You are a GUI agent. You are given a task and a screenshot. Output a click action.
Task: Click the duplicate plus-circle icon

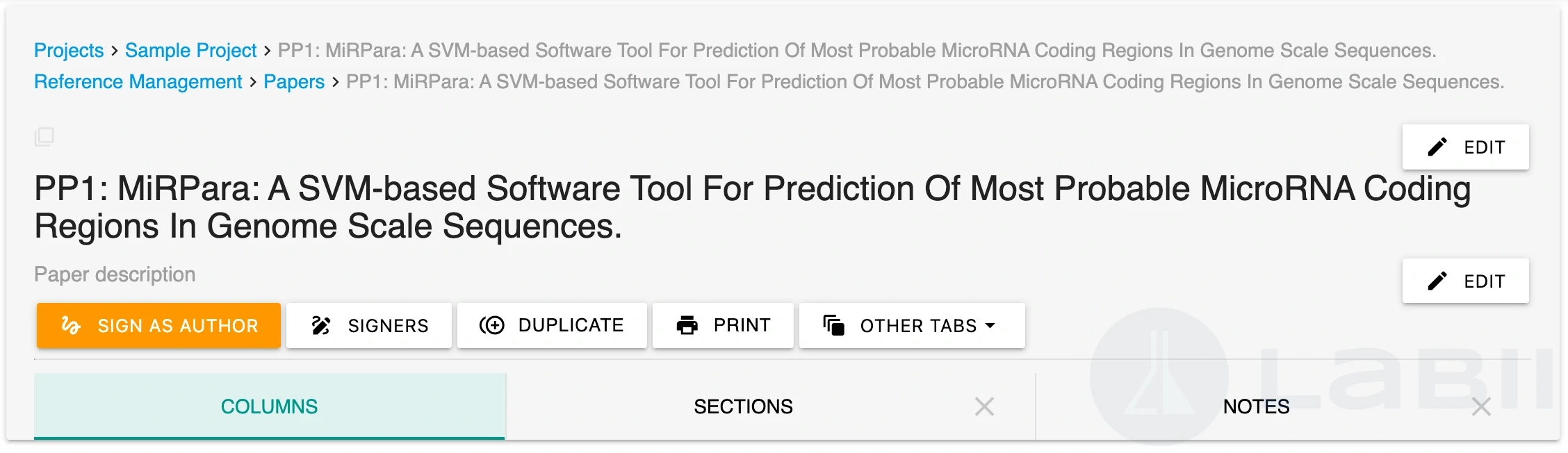492,325
